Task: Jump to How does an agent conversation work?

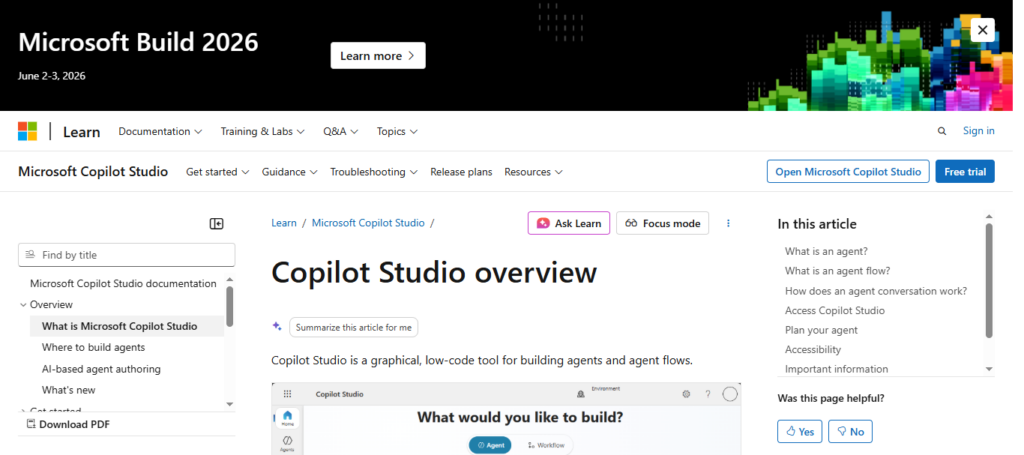Action: pyautogui.click(x=876, y=290)
